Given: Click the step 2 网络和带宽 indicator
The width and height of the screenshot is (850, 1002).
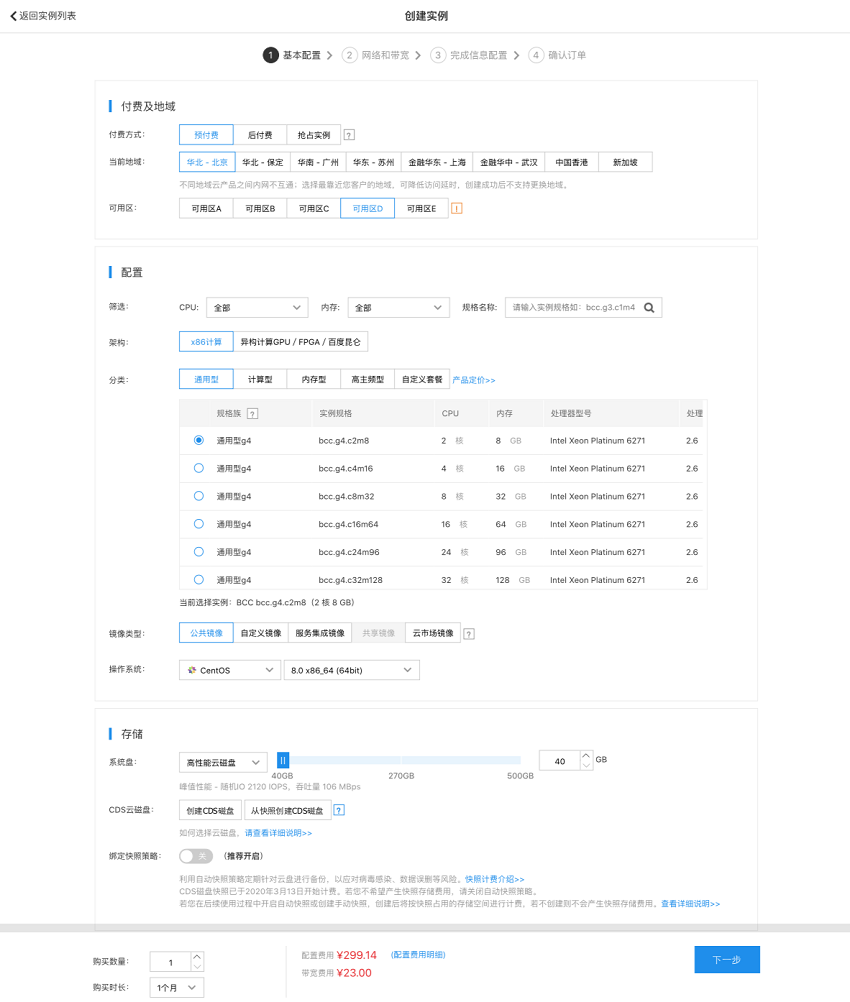Looking at the screenshot, I should 376,55.
